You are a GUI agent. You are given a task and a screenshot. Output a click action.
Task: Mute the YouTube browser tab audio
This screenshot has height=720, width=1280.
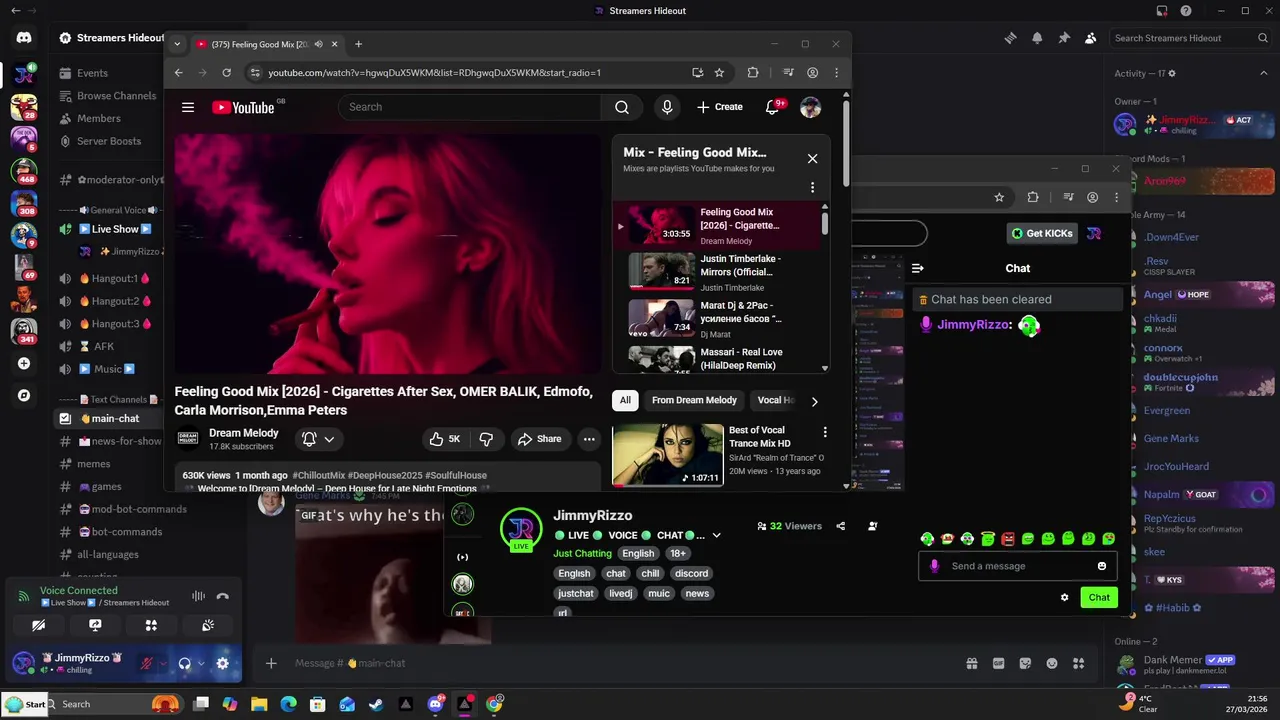pos(318,44)
